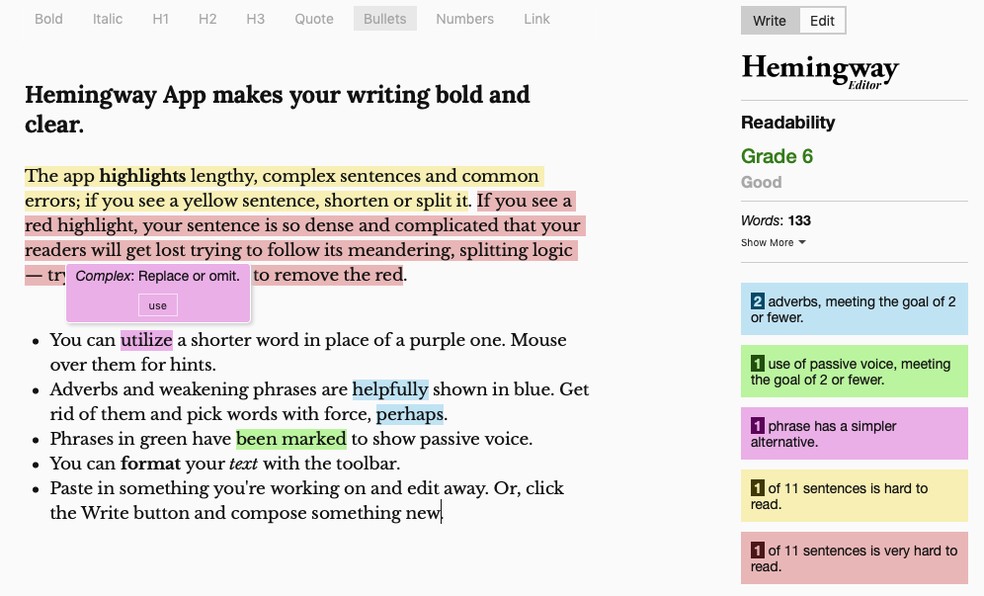The width and height of the screenshot is (984, 596).
Task: Click the bold word 'highlights' in paragraph
Action: pyautogui.click(x=142, y=176)
